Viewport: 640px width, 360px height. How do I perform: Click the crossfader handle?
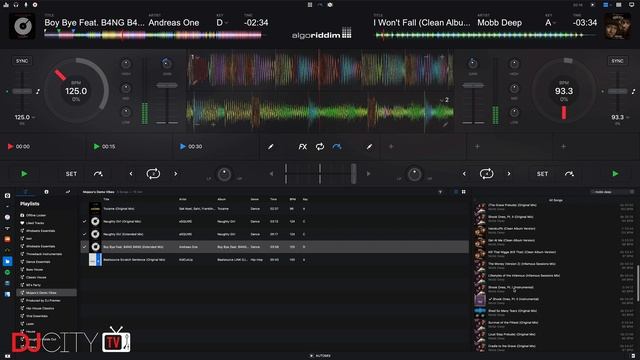[x=354, y=174]
